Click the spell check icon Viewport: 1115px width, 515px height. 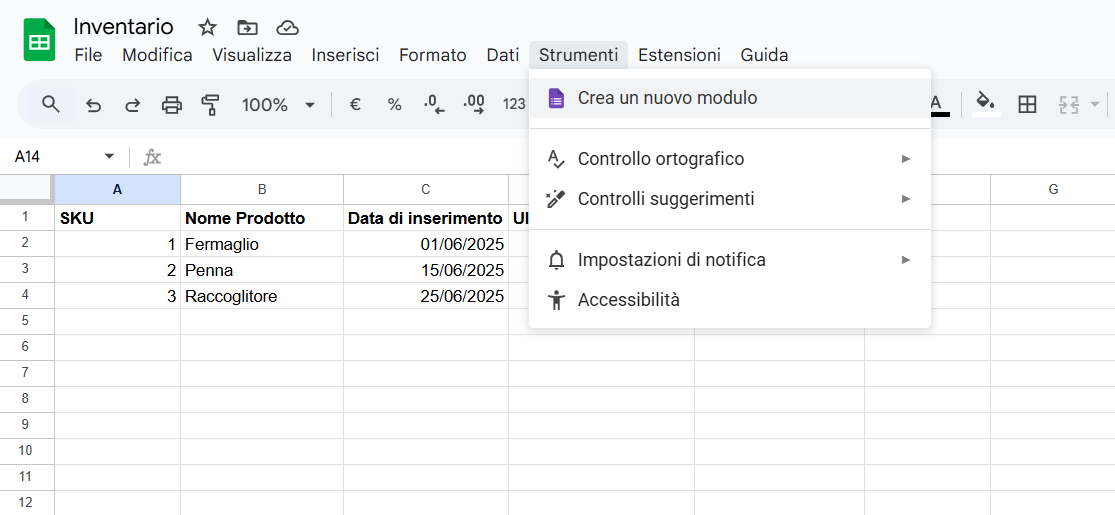click(556, 159)
